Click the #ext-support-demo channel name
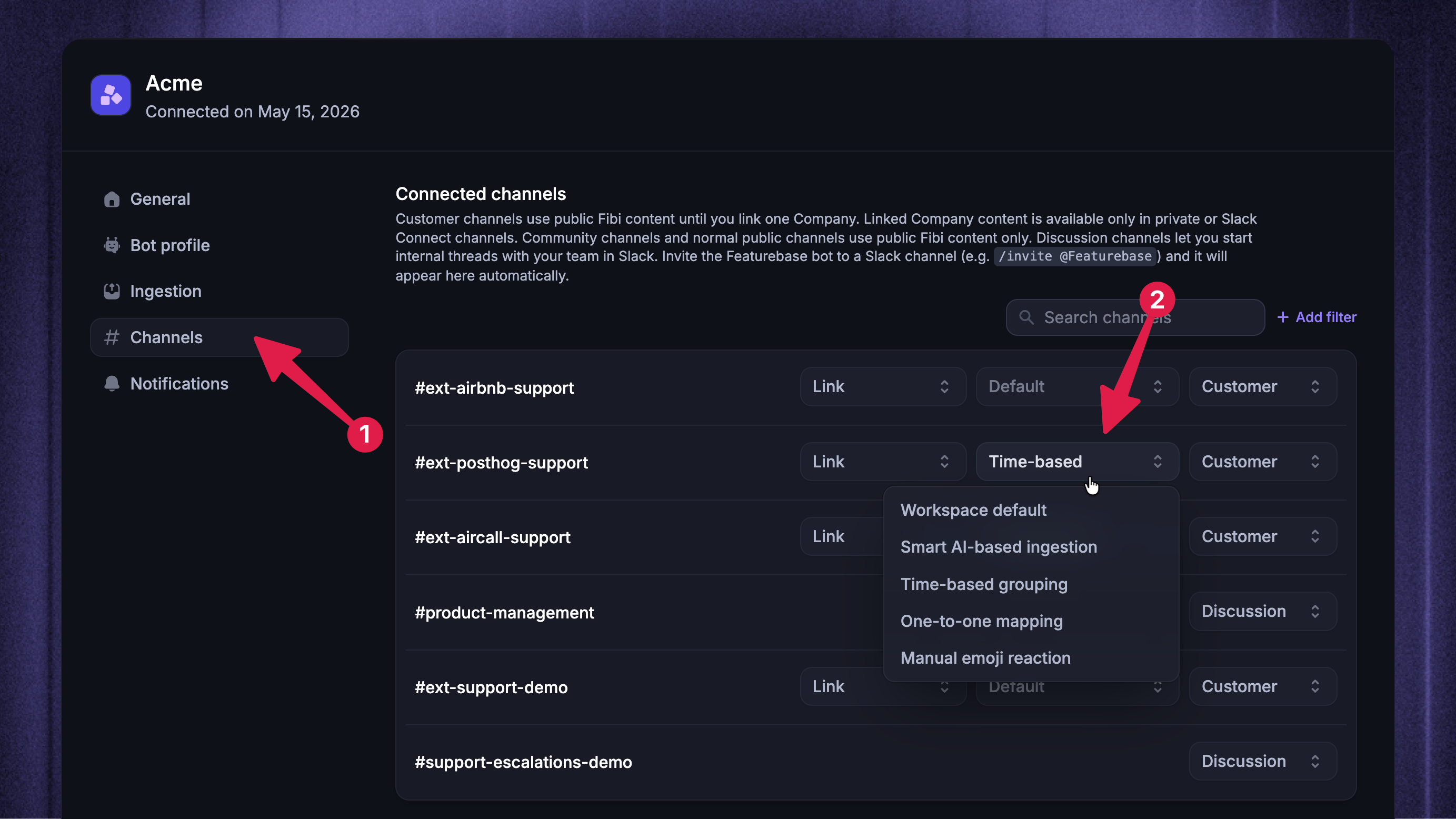Viewport: 1456px width, 819px height. pyautogui.click(x=491, y=687)
